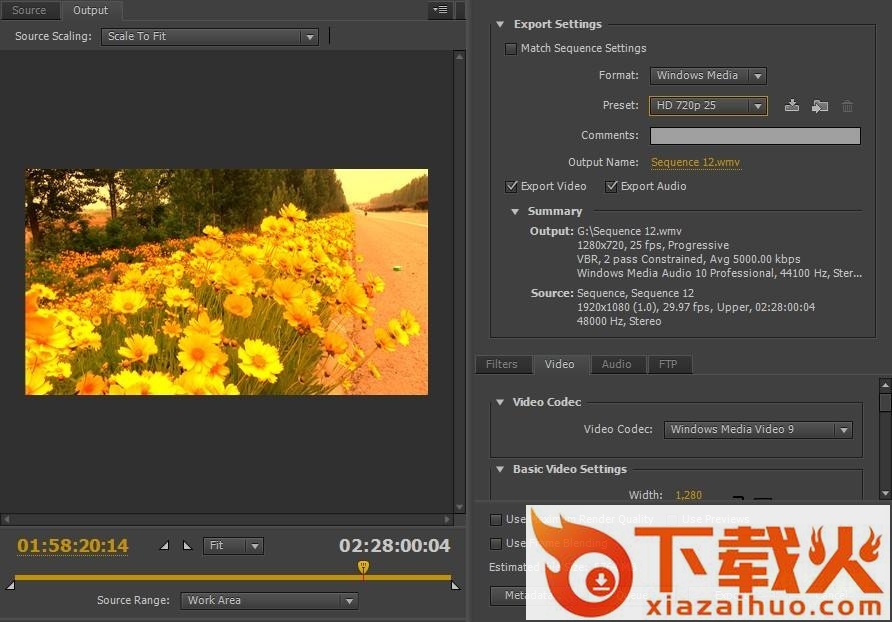Click the in-point handle at timeline start
The image size is (892, 622).
10,585
